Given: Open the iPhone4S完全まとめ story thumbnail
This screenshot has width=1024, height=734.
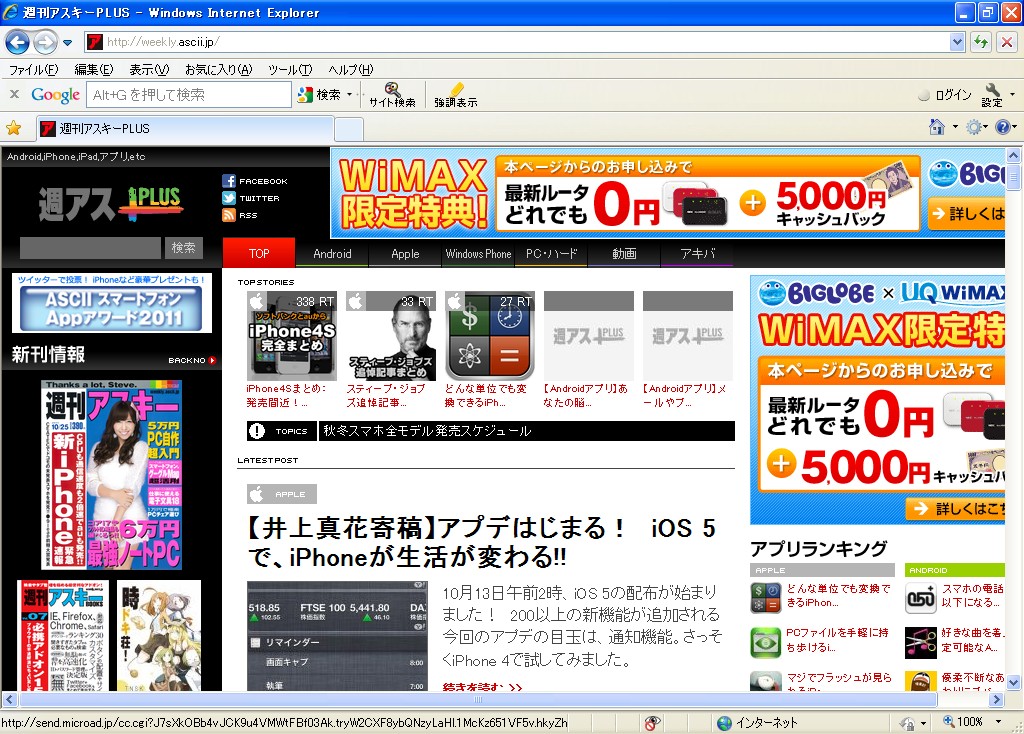Looking at the screenshot, I should click(x=291, y=336).
